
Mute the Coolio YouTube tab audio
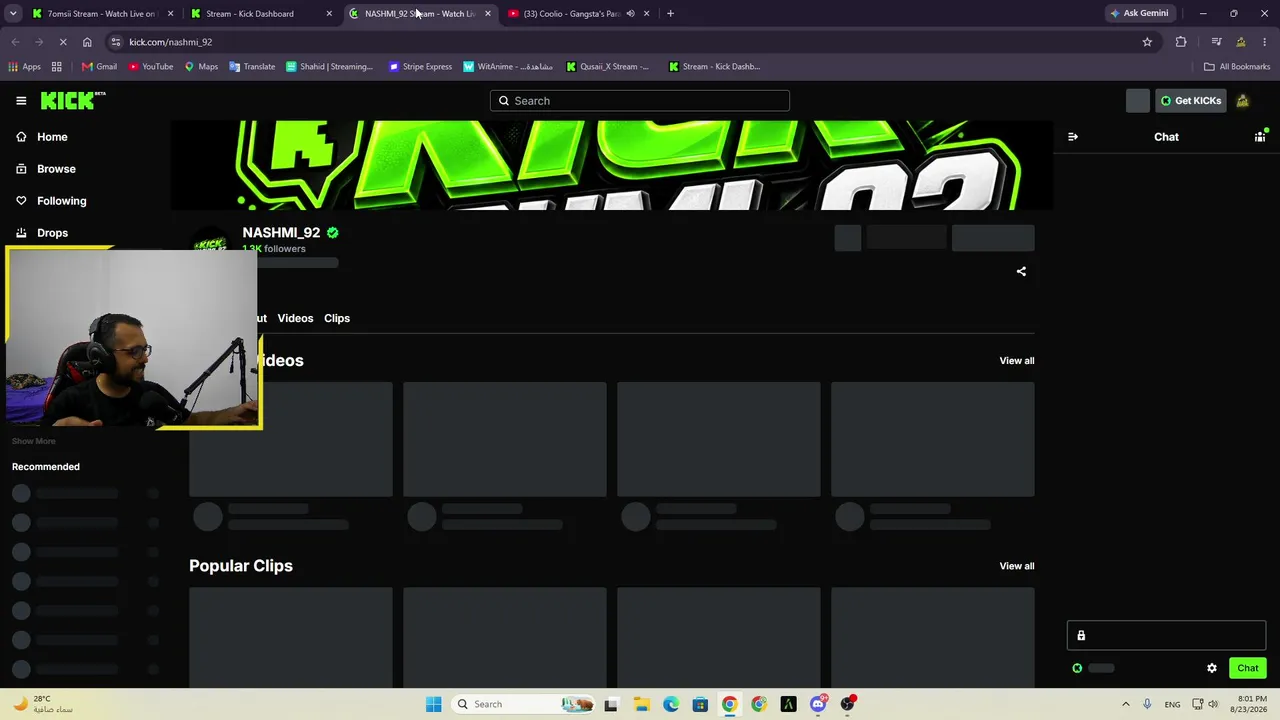(x=630, y=14)
